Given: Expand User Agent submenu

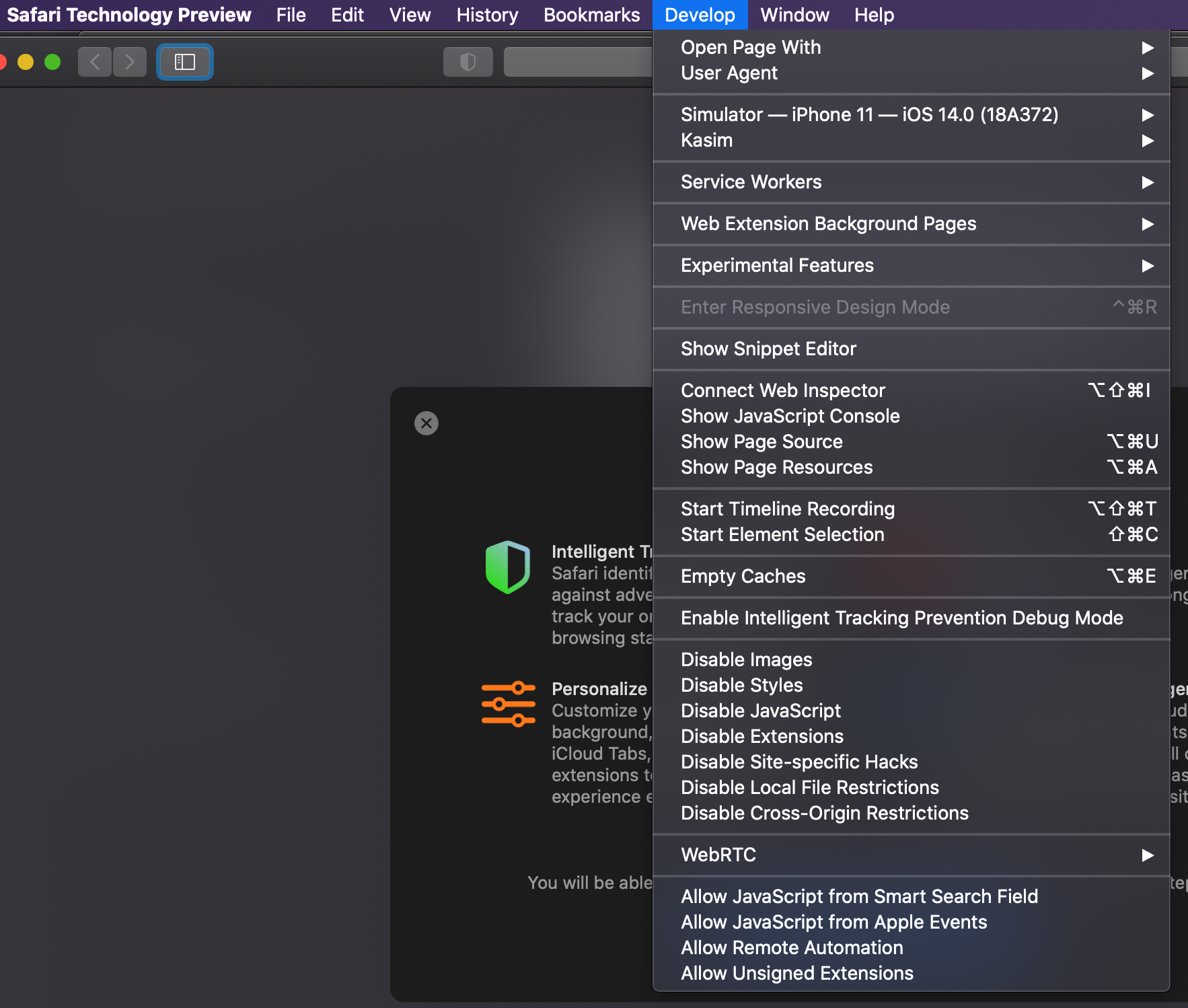Looking at the screenshot, I should click(912, 73).
